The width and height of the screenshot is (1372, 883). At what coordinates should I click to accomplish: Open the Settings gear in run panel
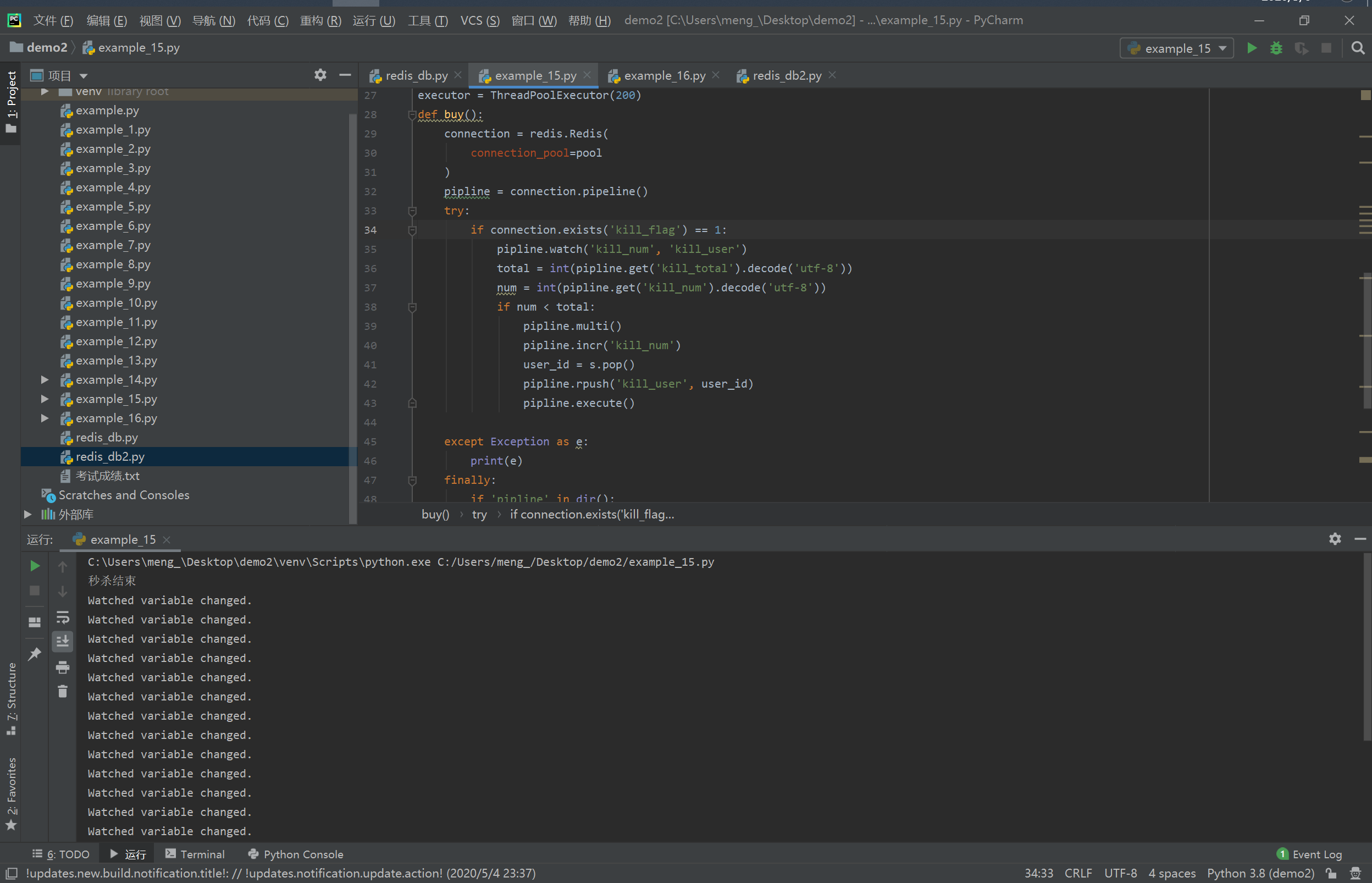[x=1335, y=539]
